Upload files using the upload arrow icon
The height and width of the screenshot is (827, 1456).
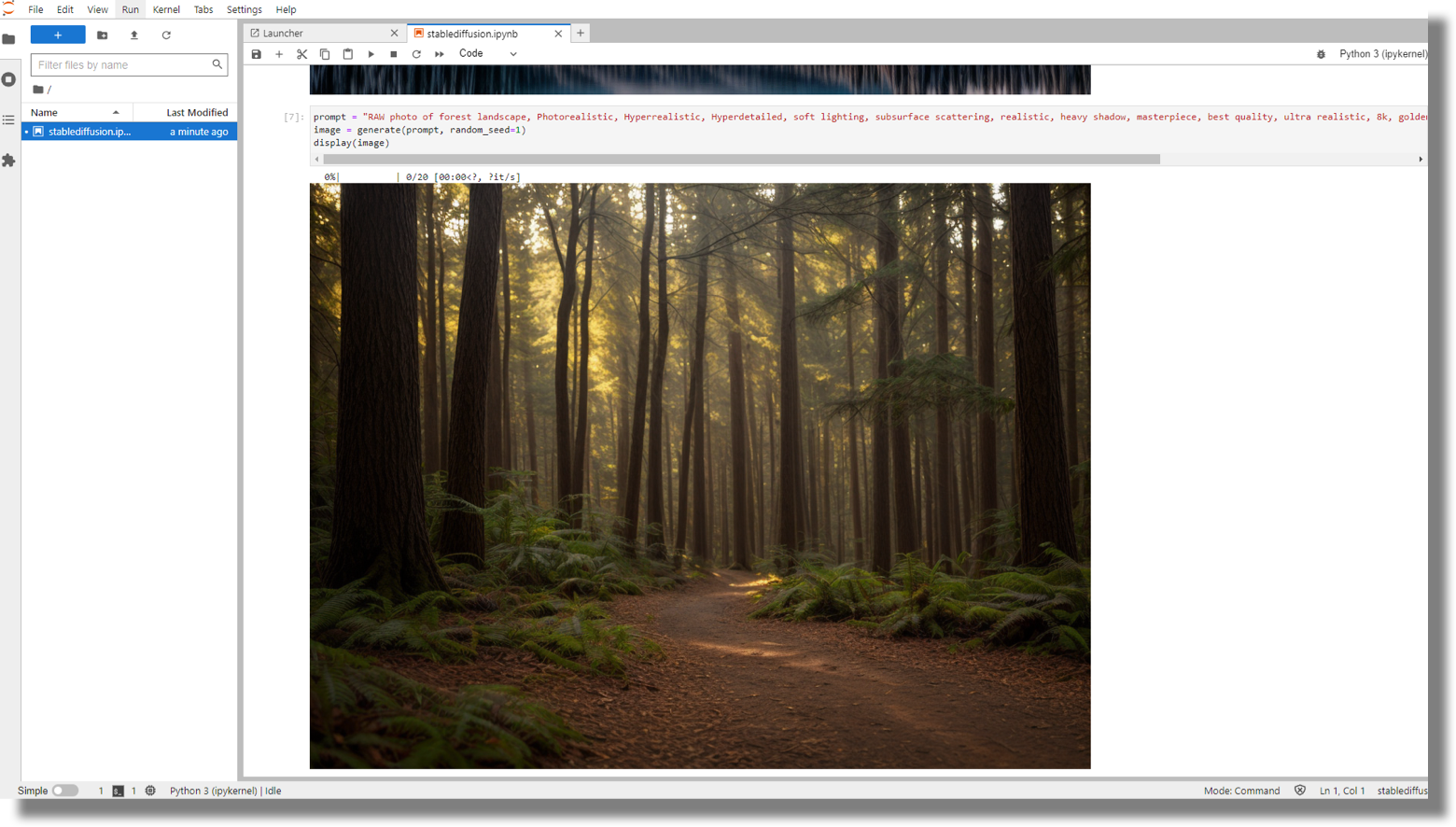pyautogui.click(x=134, y=35)
